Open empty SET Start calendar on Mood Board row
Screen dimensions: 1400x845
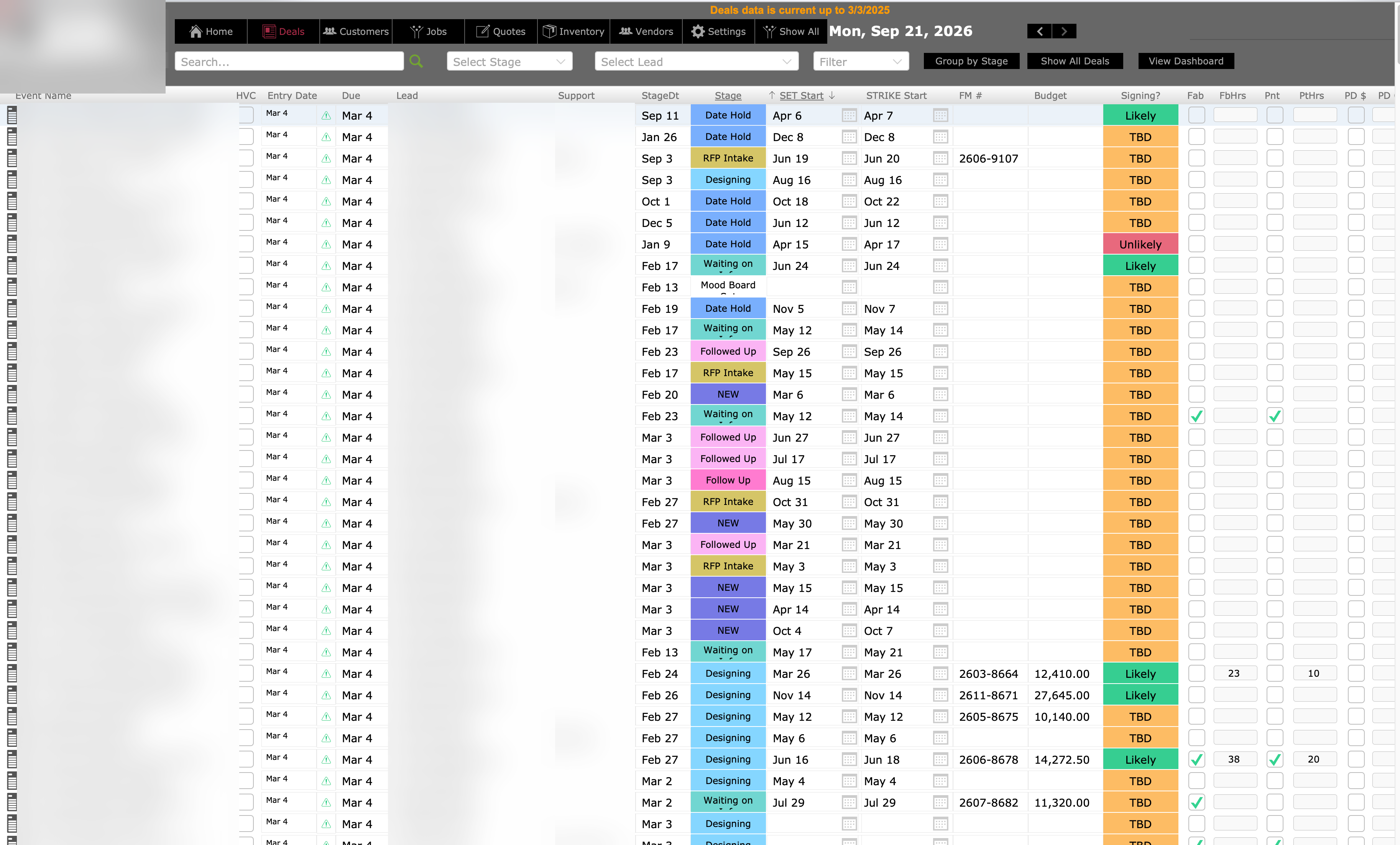click(x=849, y=287)
